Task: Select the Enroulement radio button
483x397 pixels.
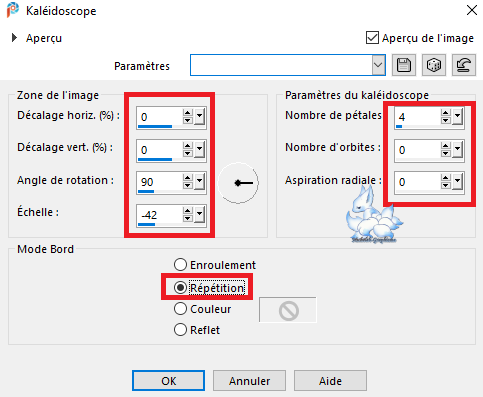Action: coord(180,265)
